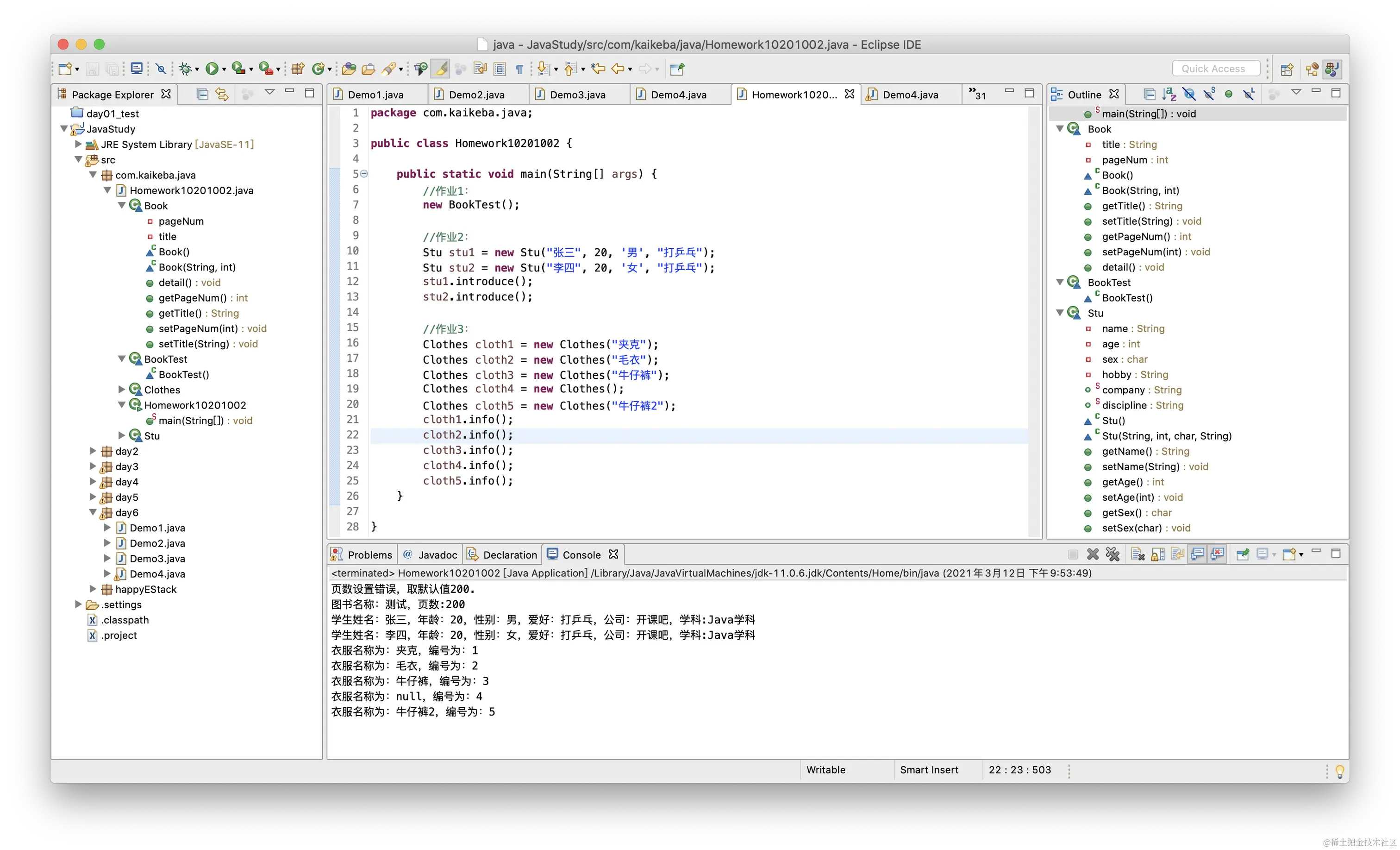Click the Run (green play) toolbar button
Screen dimensions: 1400x850
tap(212, 69)
